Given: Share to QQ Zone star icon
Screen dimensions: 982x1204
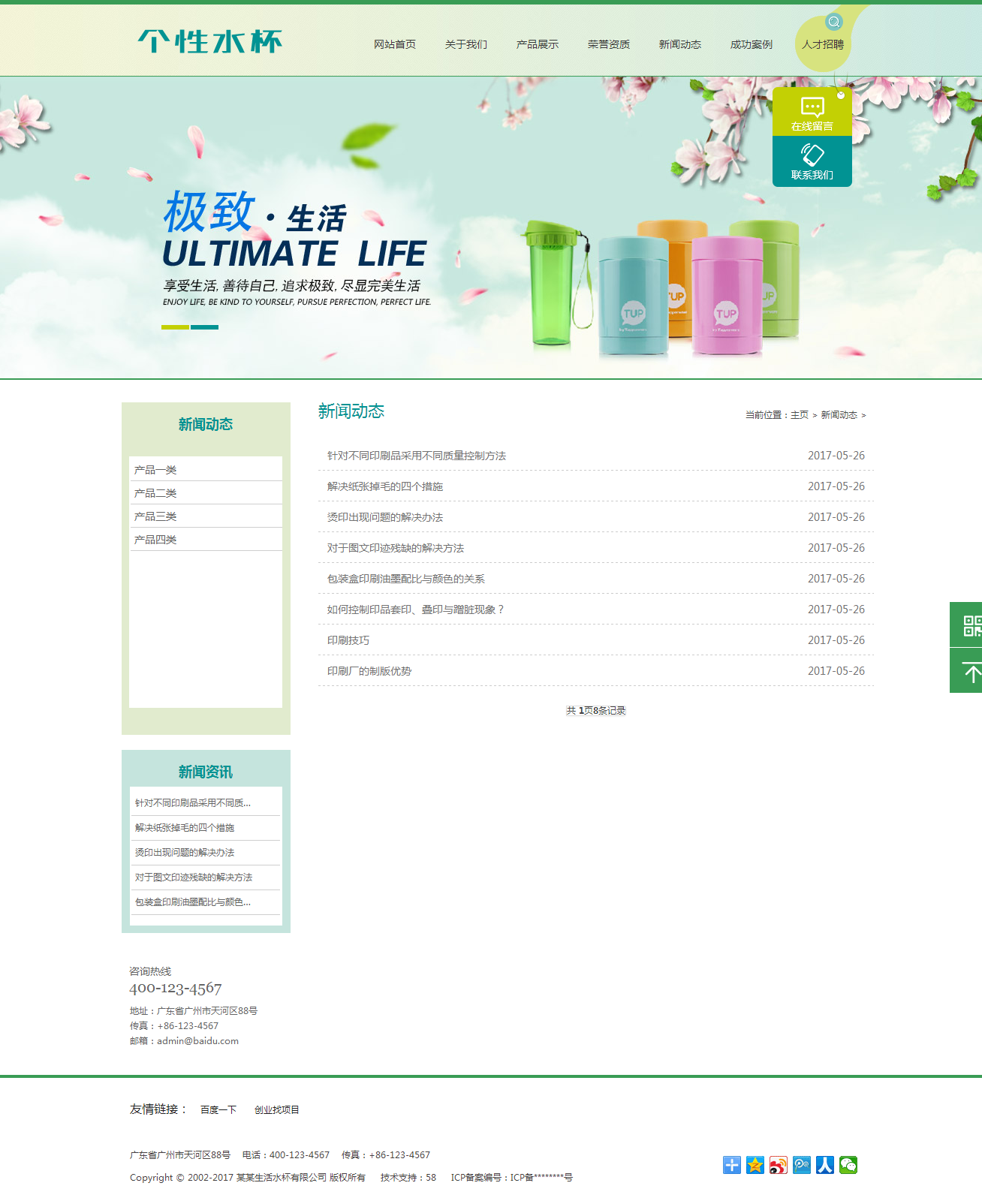Looking at the screenshot, I should 755,1165.
